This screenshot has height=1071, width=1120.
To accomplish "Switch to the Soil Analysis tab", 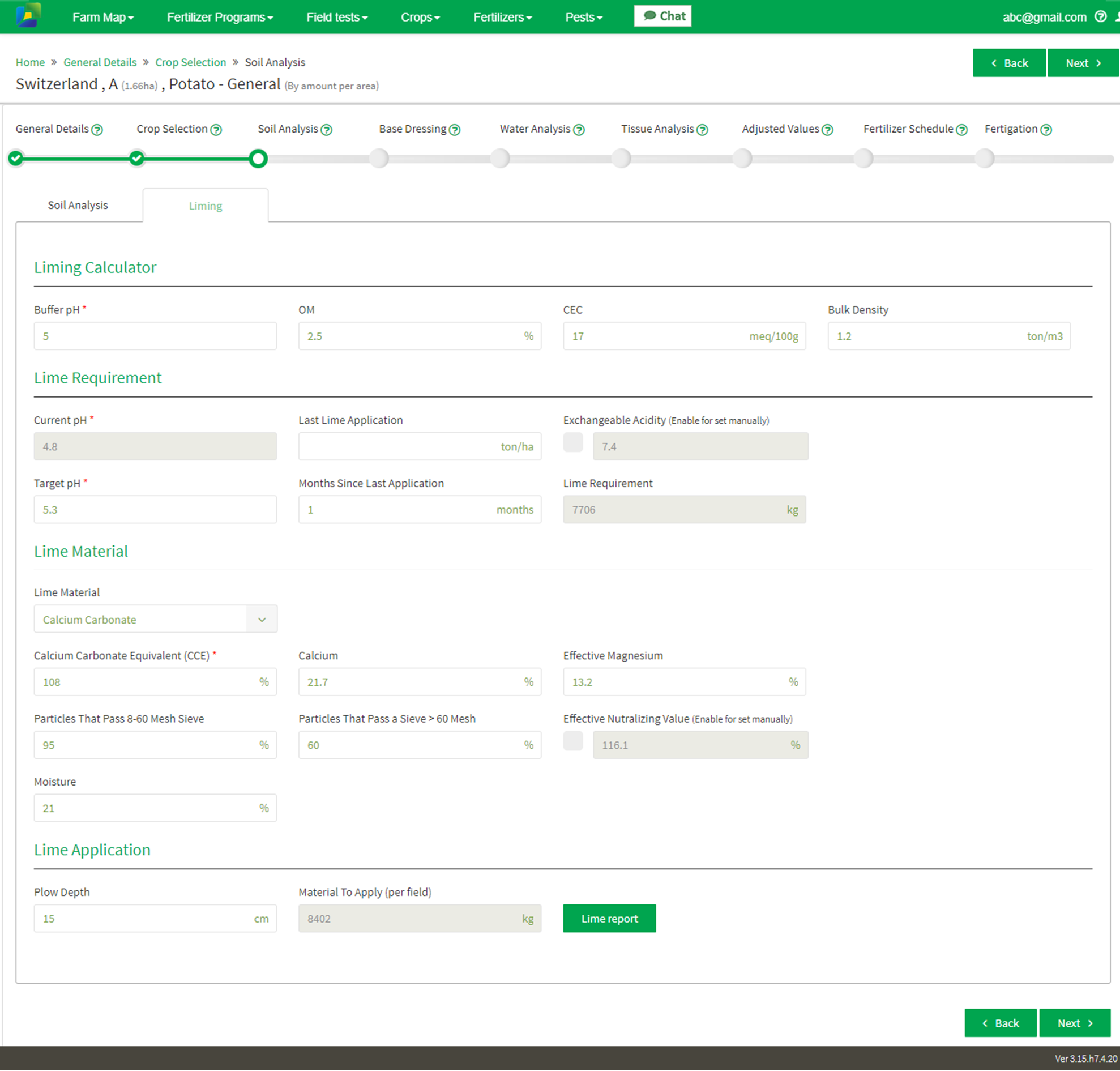I will click(x=78, y=205).
